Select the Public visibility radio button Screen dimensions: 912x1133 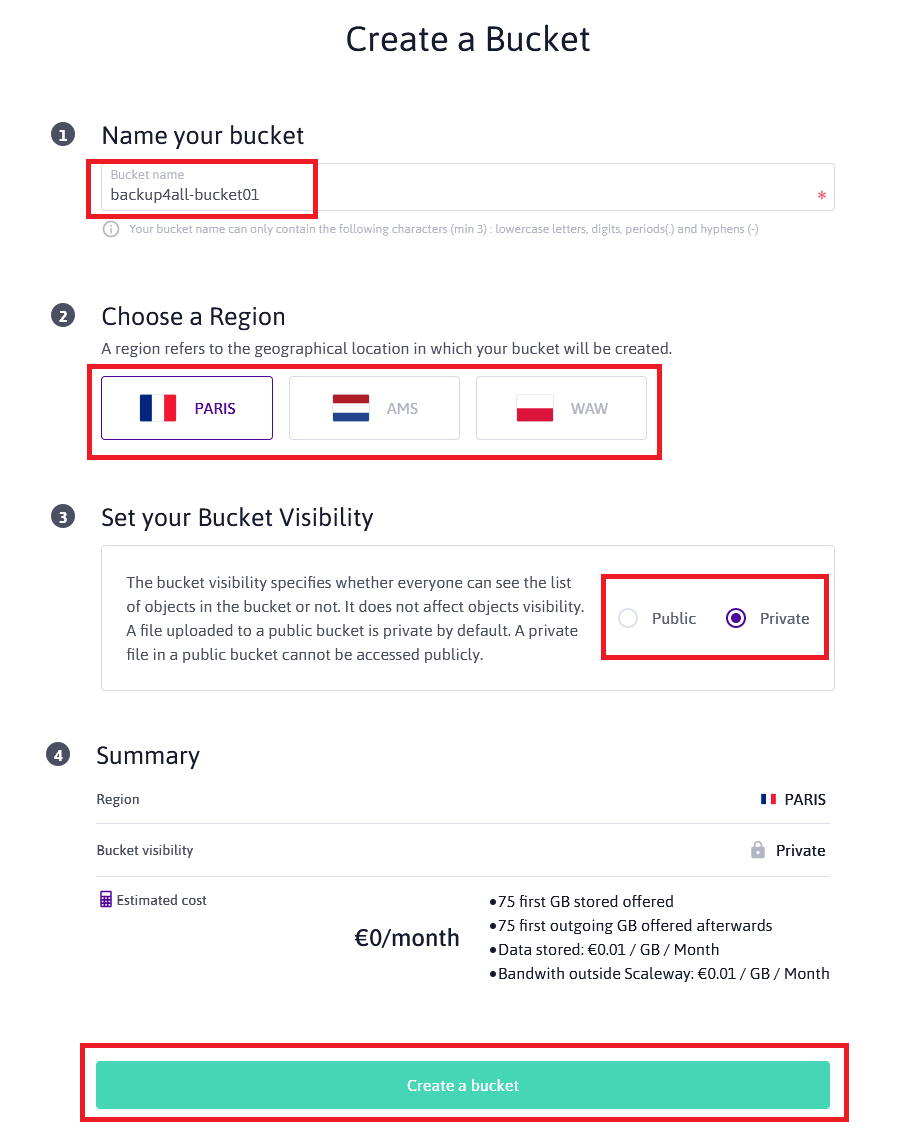click(x=628, y=618)
